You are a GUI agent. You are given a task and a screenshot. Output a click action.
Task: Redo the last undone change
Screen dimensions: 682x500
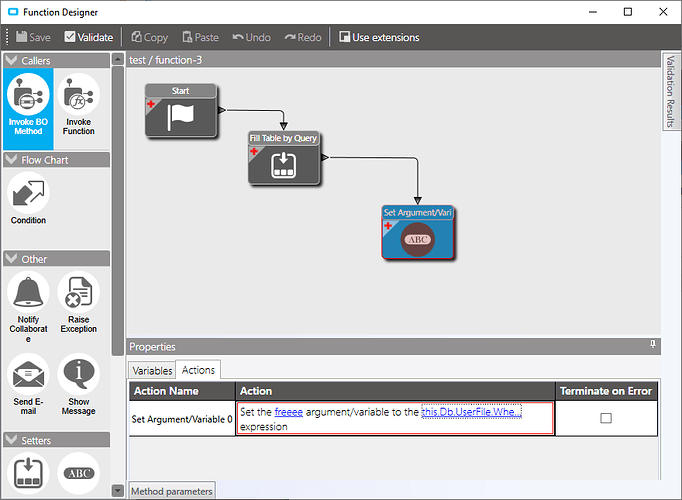pos(303,37)
